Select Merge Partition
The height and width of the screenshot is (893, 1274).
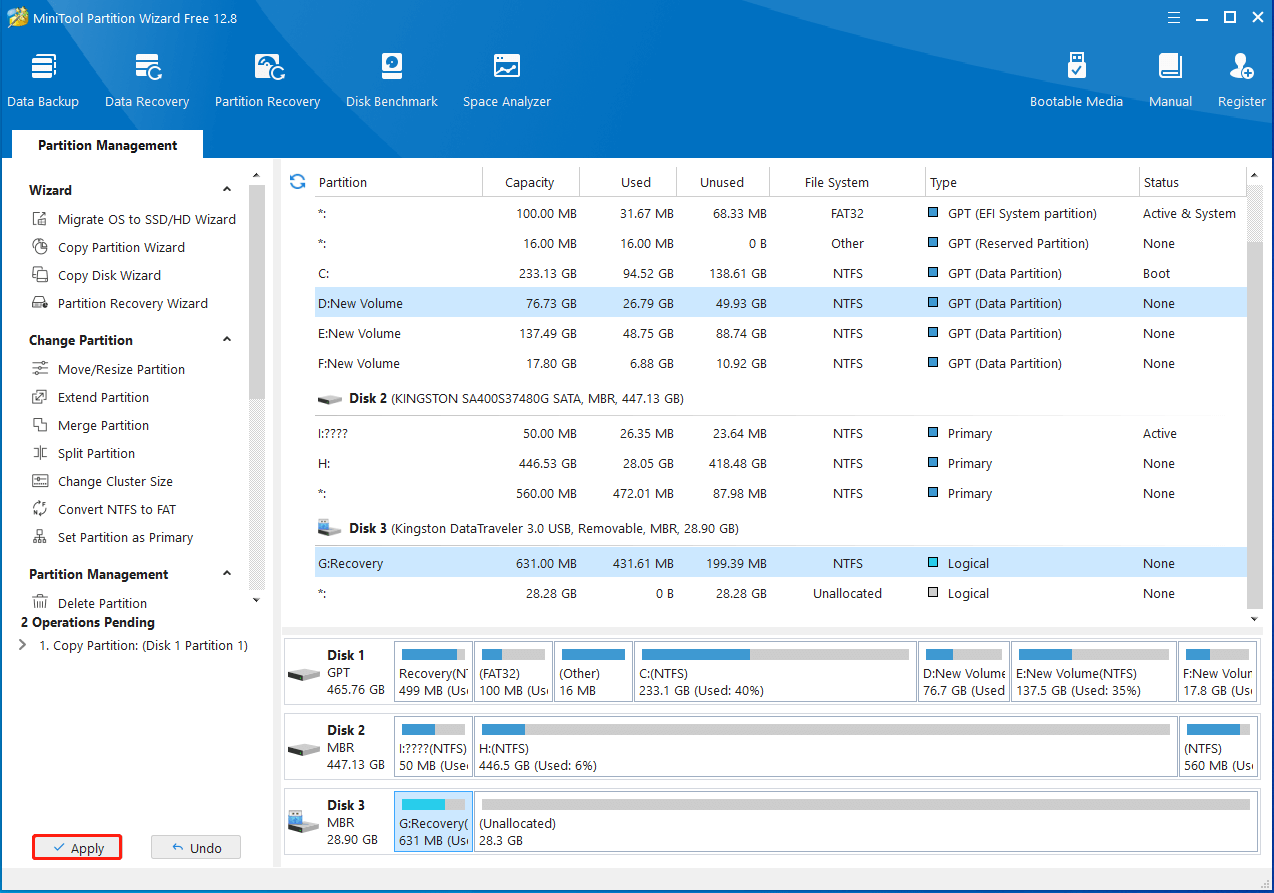tap(91, 425)
